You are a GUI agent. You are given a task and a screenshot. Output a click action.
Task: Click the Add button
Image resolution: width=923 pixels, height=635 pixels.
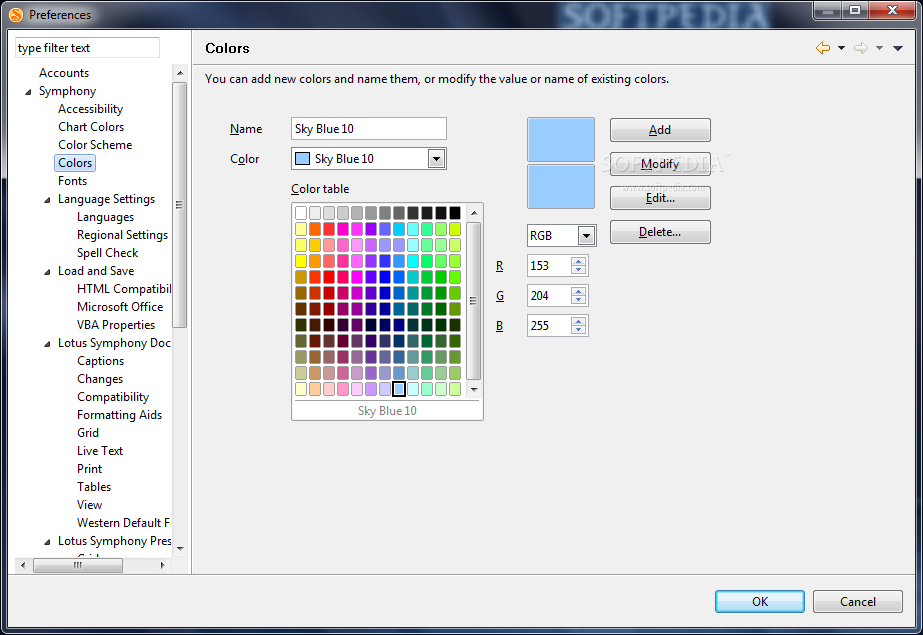660,130
